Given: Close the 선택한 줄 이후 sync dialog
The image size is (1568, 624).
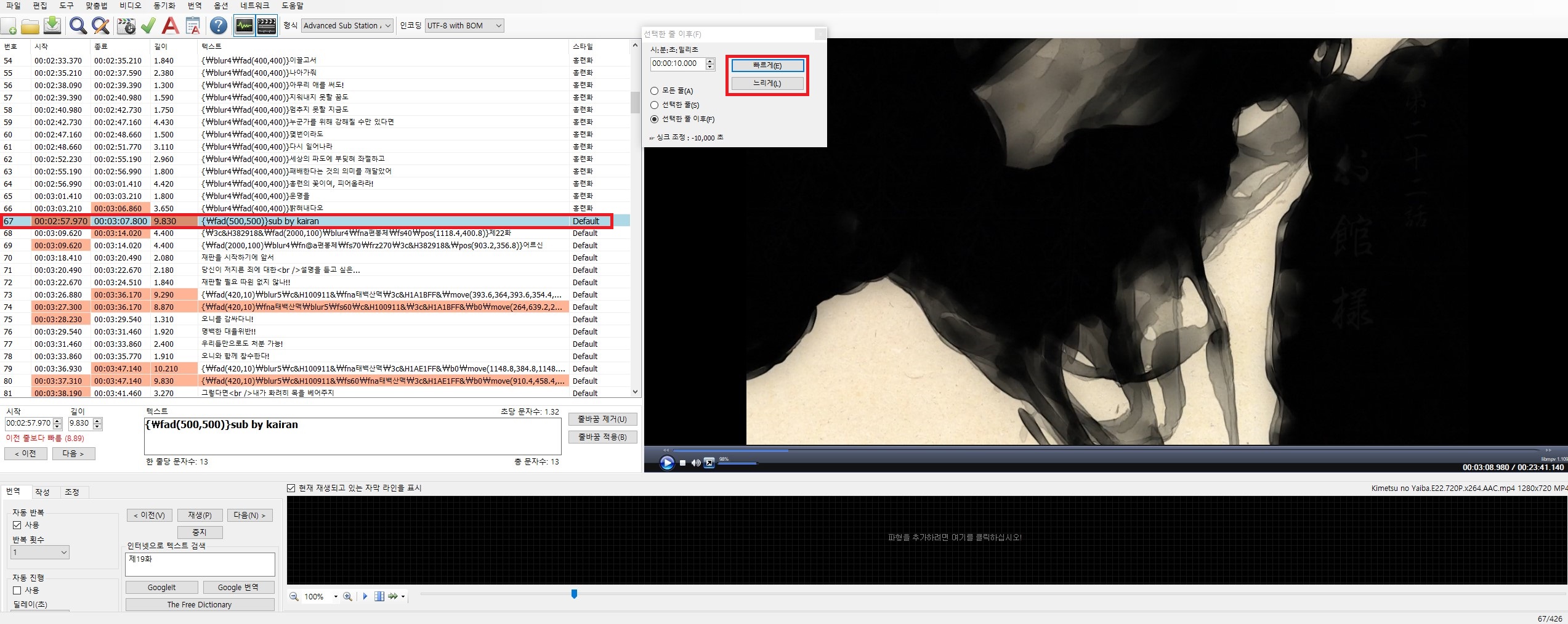Looking at the screenshot, I should 820,34.
